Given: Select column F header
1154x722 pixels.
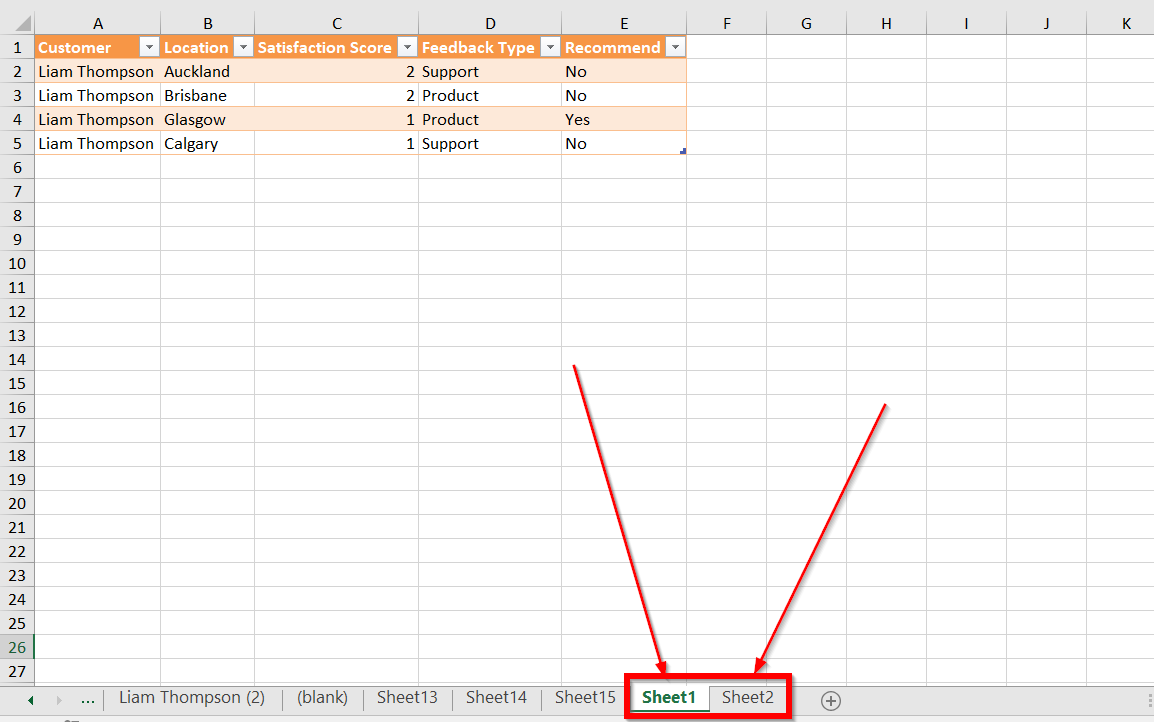Looking at the screenshot, I should point(726,24).
